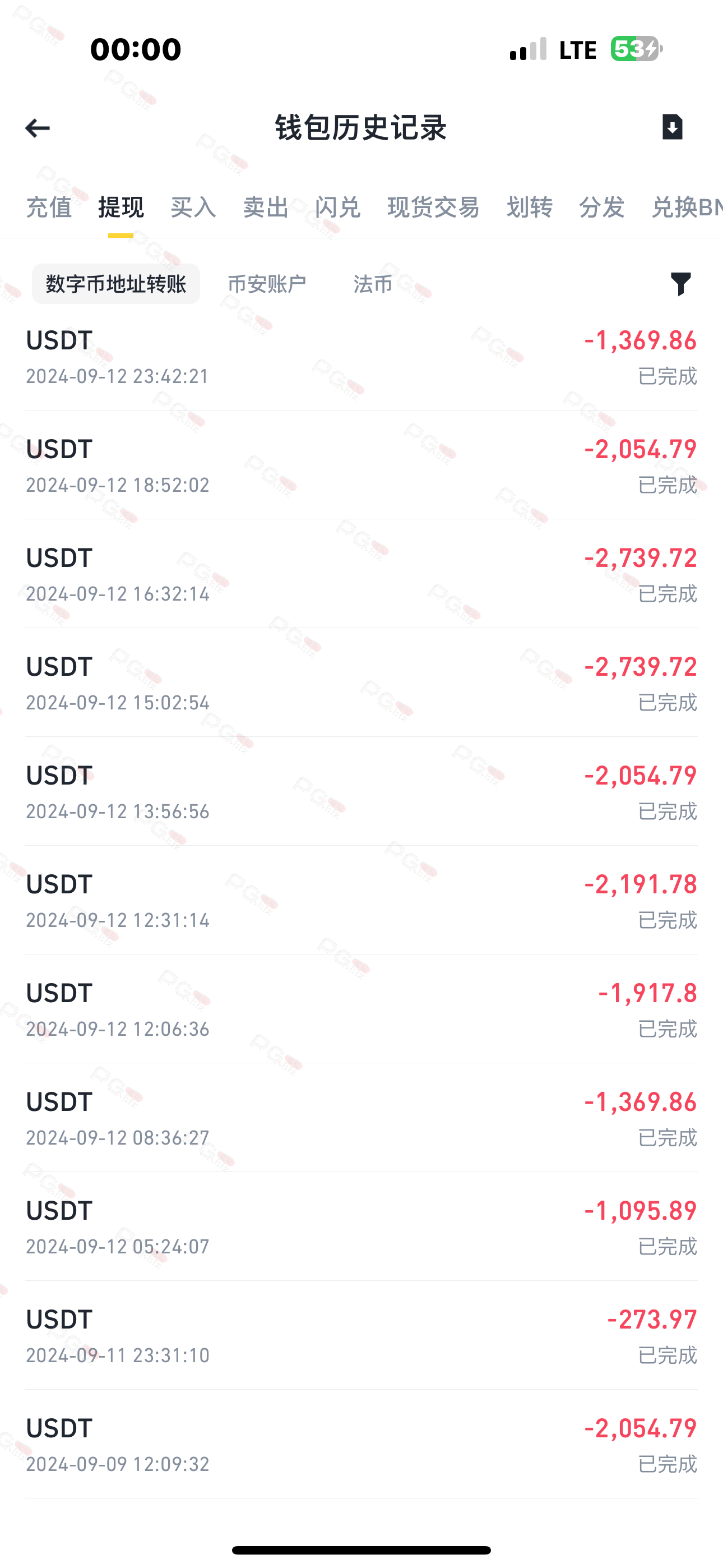Tap the download export icon
This screenshot has width=723, height=1568.
pos(672,127)
